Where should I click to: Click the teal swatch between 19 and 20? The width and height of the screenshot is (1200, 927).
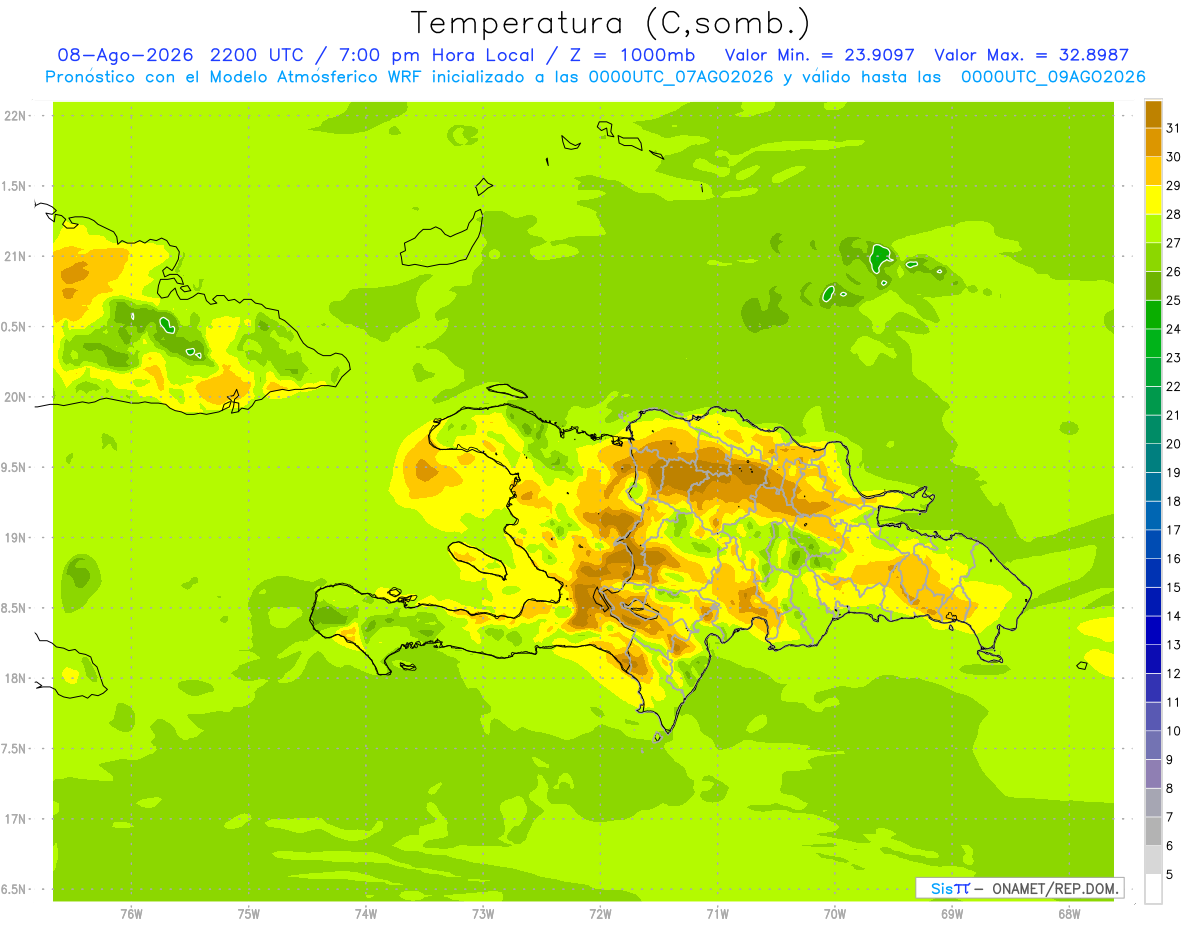coord(1153,459)
